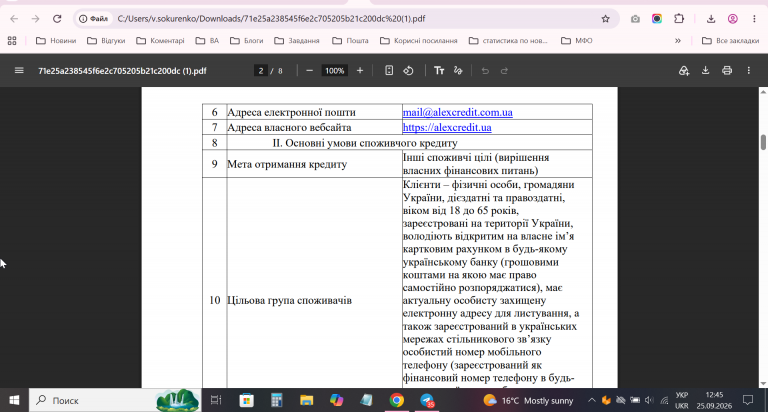Open Calculator from taskbar
Screen dimensions: 768x412
(276, 400)
